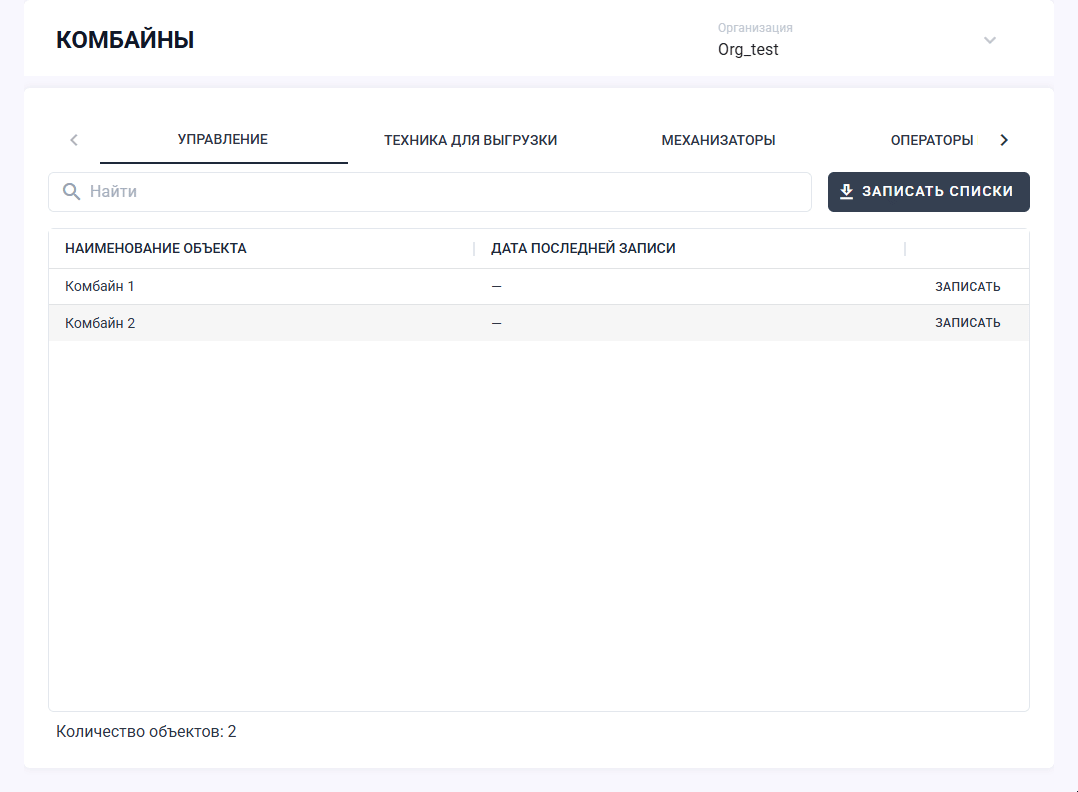Click the Количество объектов: 2 label
Image resolution: width=1078 pixels, height=792 pixels.
(x=146, y=732)
